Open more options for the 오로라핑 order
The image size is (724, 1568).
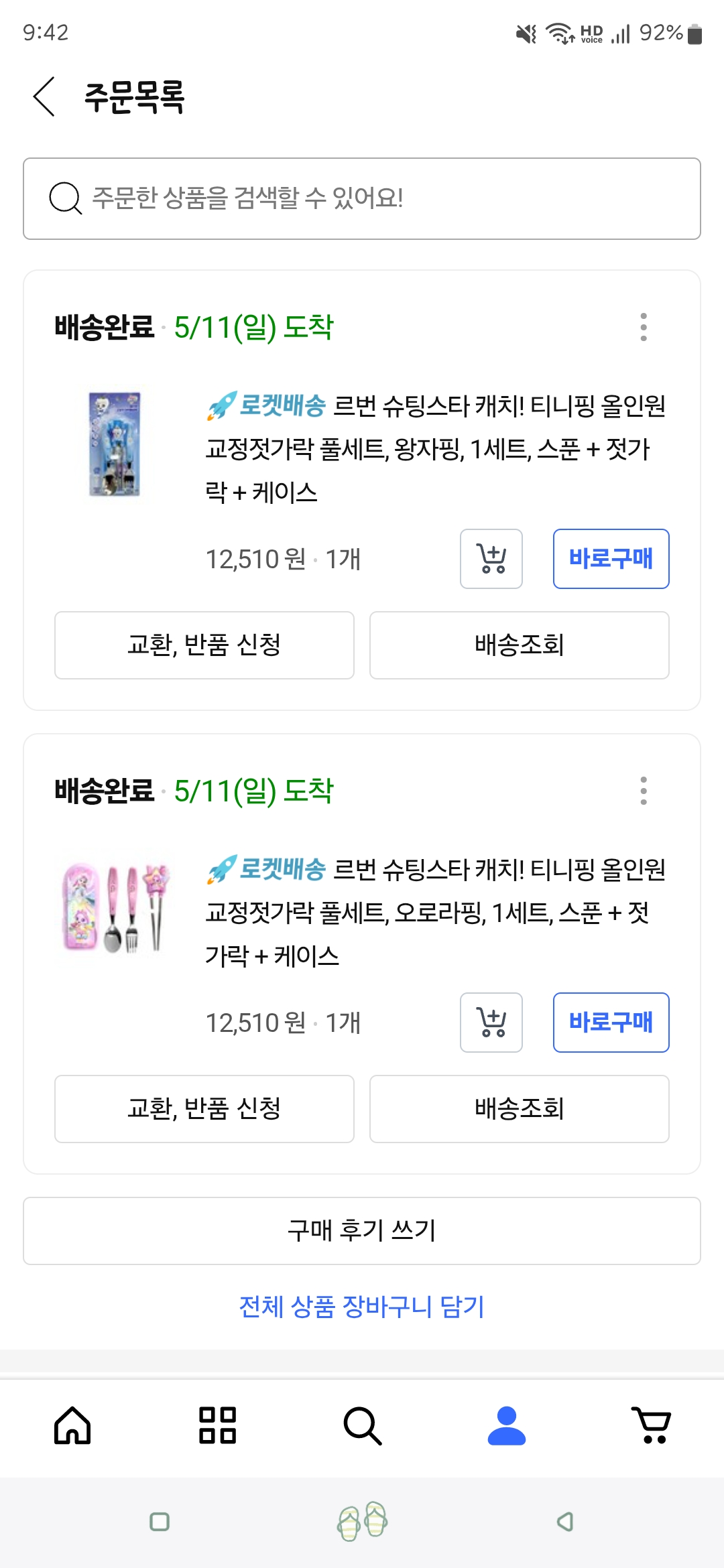[644, 791]
